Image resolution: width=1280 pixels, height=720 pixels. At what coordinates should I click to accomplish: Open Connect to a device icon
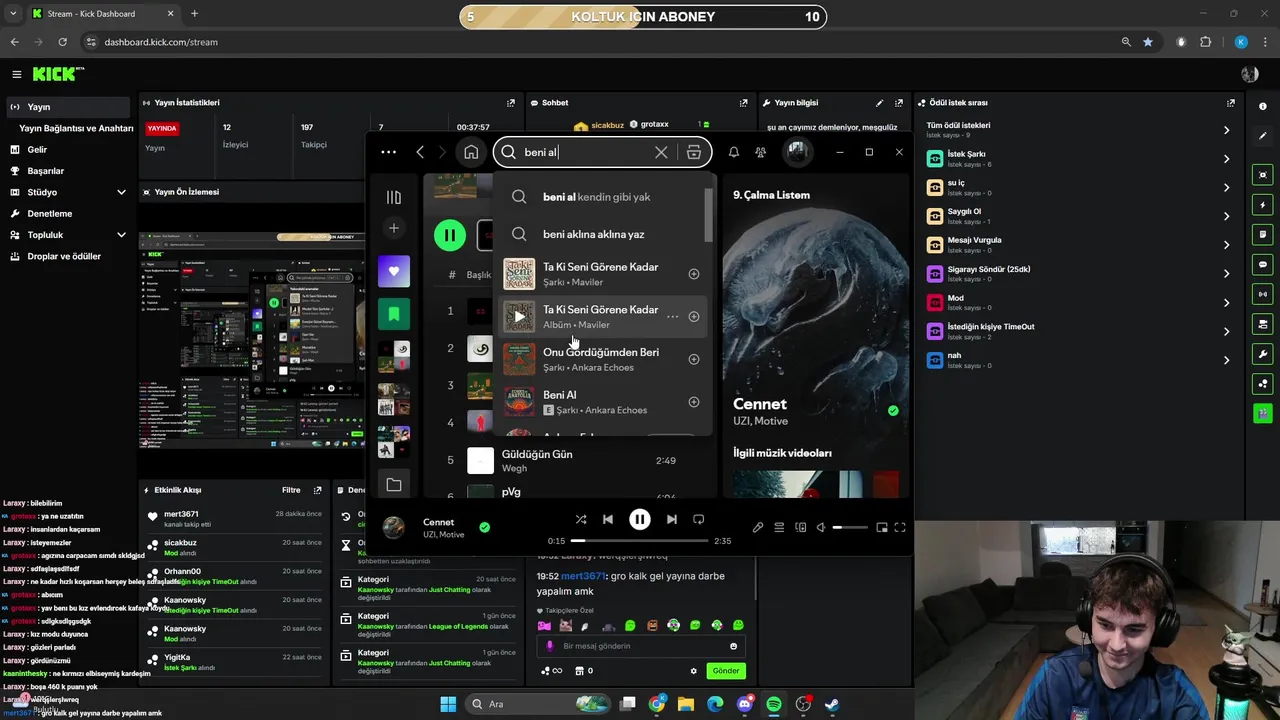point(801,527)
